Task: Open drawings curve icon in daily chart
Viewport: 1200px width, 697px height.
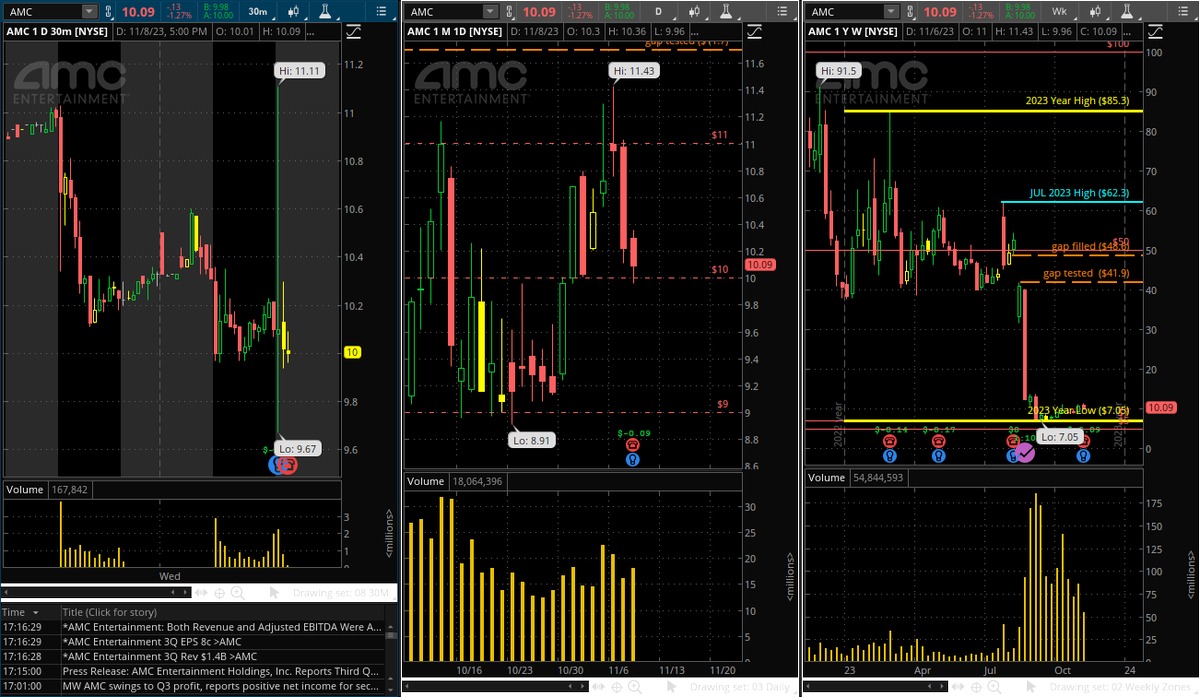Action: point(754,32)
